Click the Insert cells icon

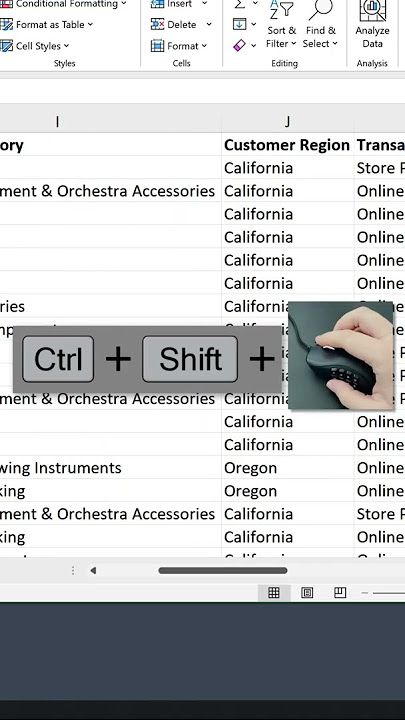[158, 4]
